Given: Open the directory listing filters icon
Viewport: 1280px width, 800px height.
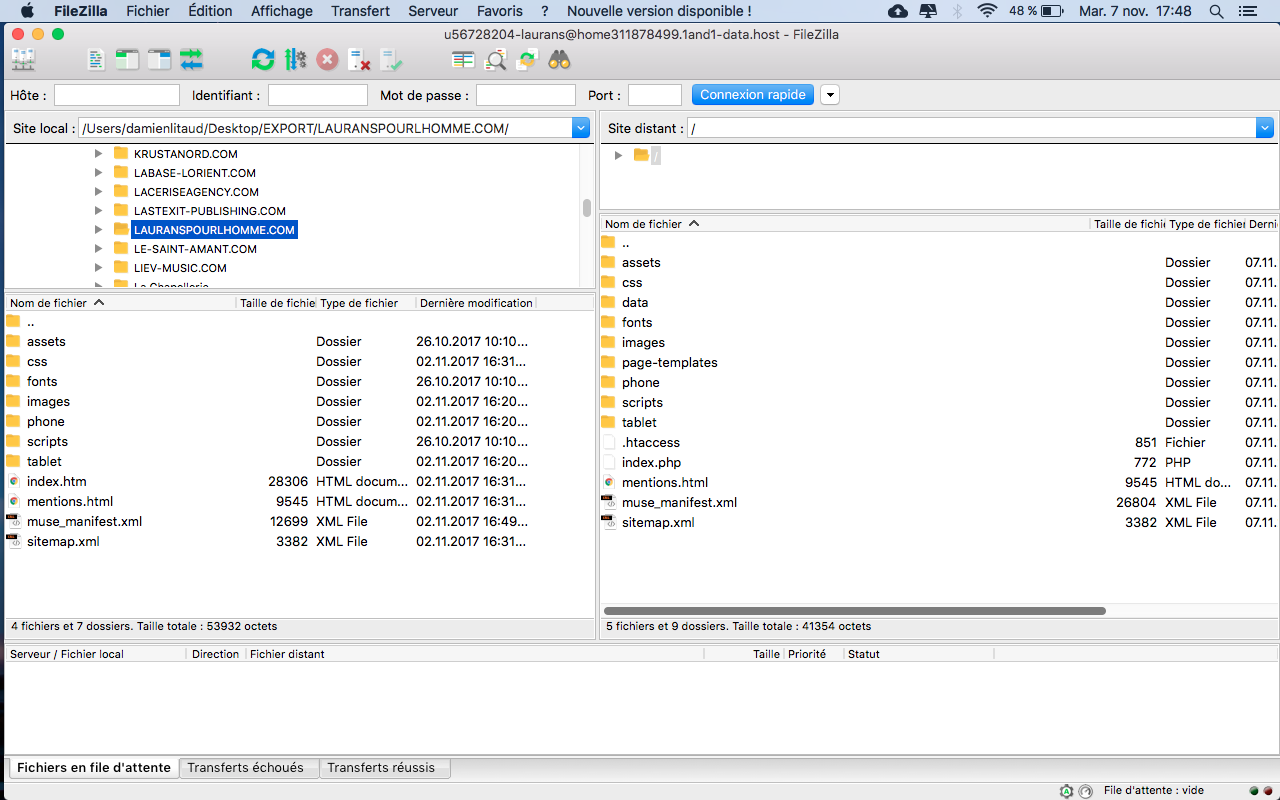Looking at the screenshot, I should pyautogui.click(x=463, y=60).
